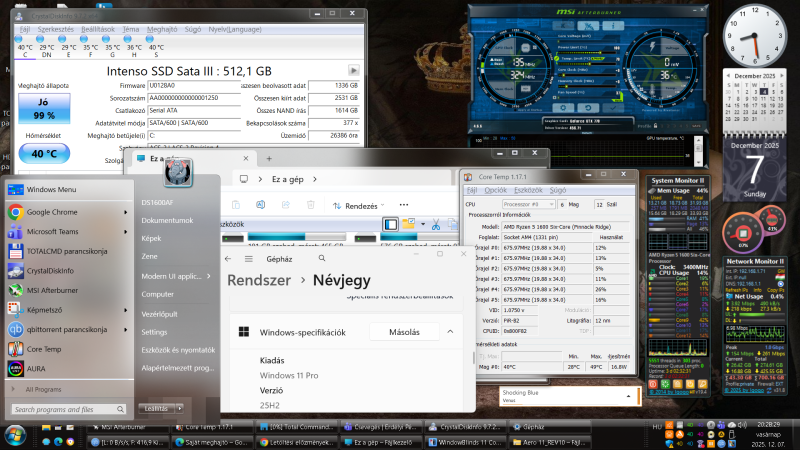The height and width of the screenshot is (450, 800).
Task: Launch AURA from the start menu
Action: click(67, 368)
